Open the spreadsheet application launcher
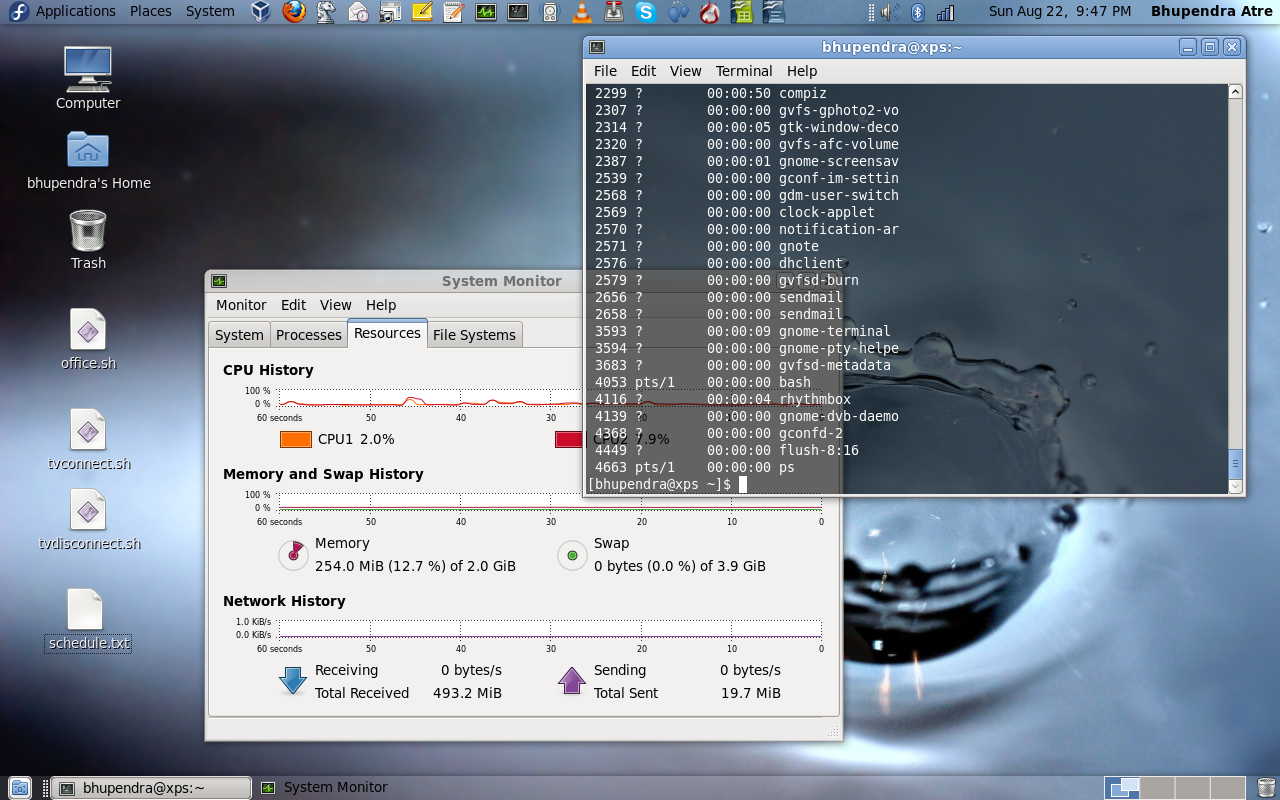 click(741, 12)
